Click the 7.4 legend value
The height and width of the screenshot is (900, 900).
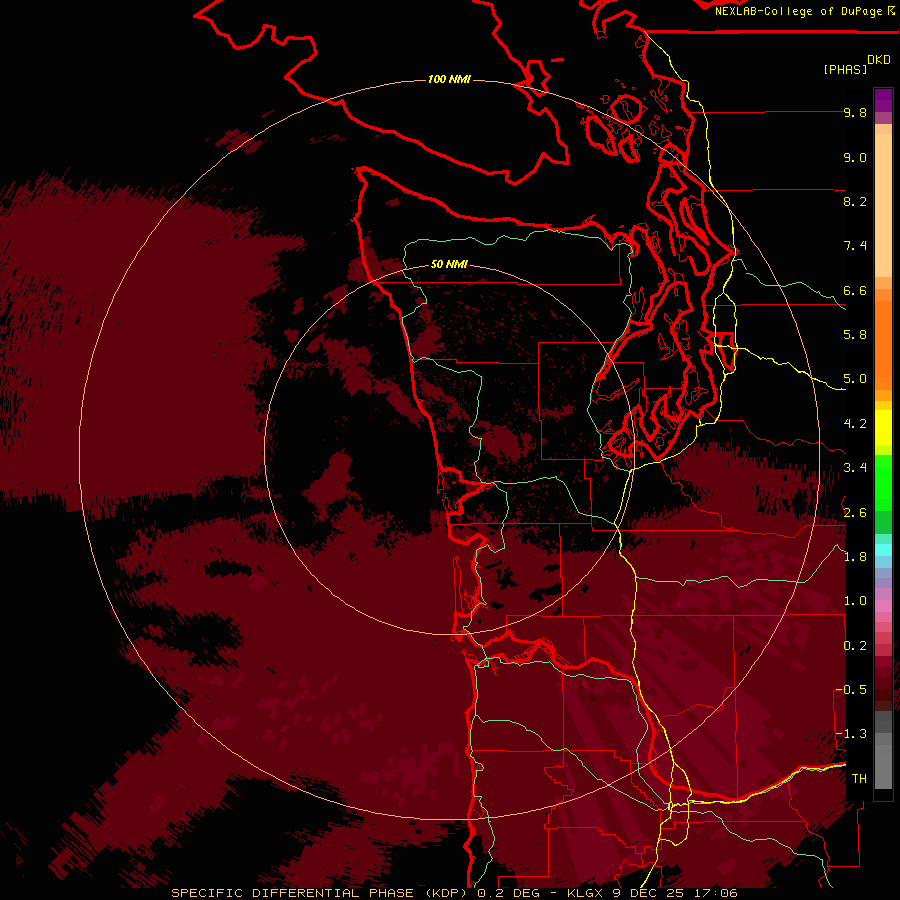click(855, 246)
